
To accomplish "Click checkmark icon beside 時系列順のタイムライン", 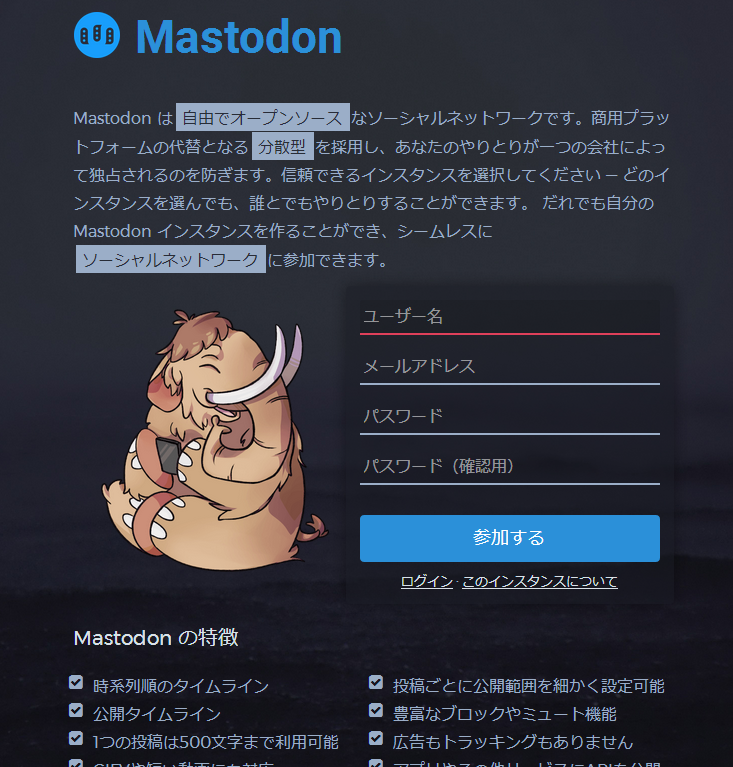I will coord(76,682).
